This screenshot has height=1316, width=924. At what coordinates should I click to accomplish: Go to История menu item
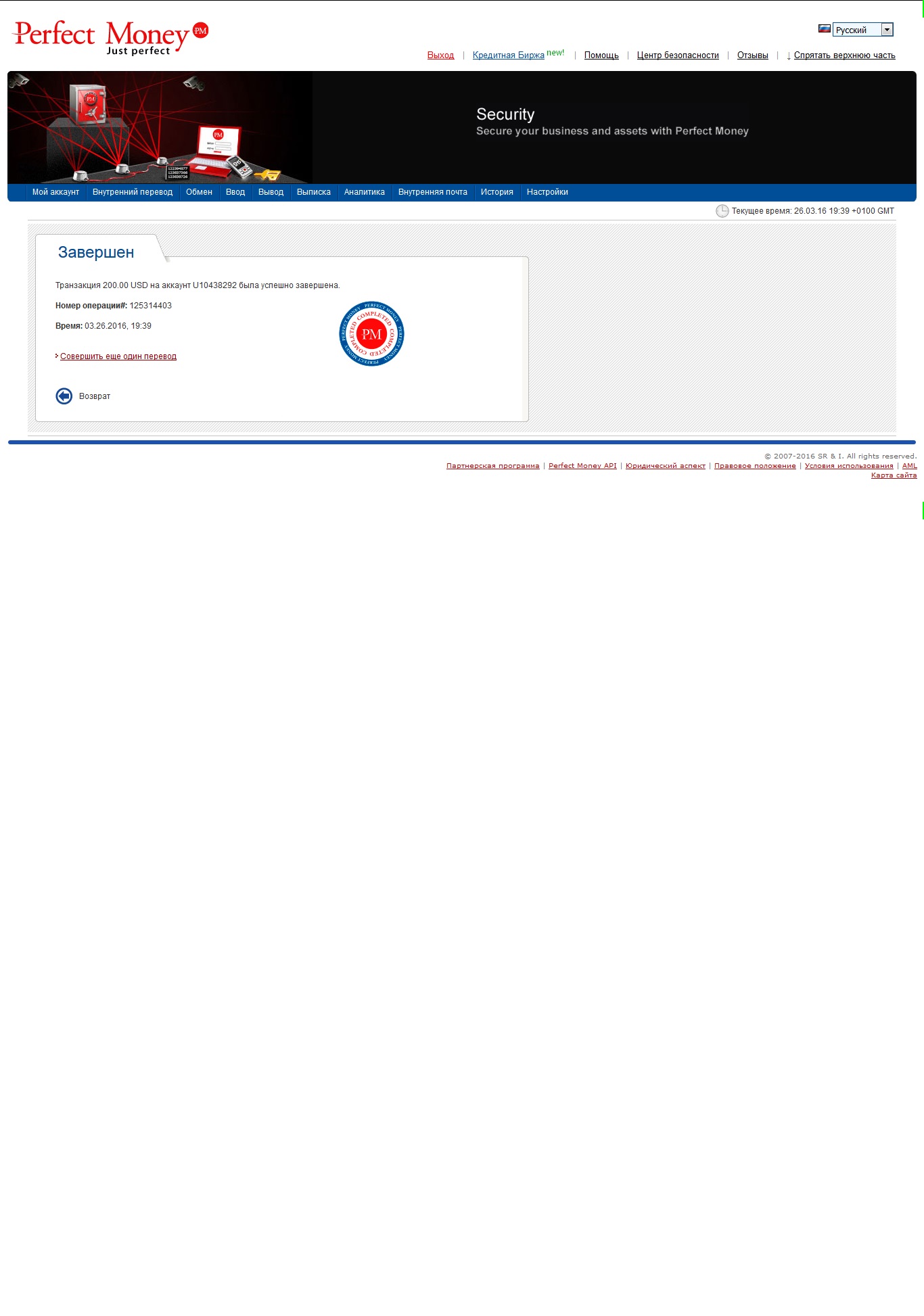497,192
